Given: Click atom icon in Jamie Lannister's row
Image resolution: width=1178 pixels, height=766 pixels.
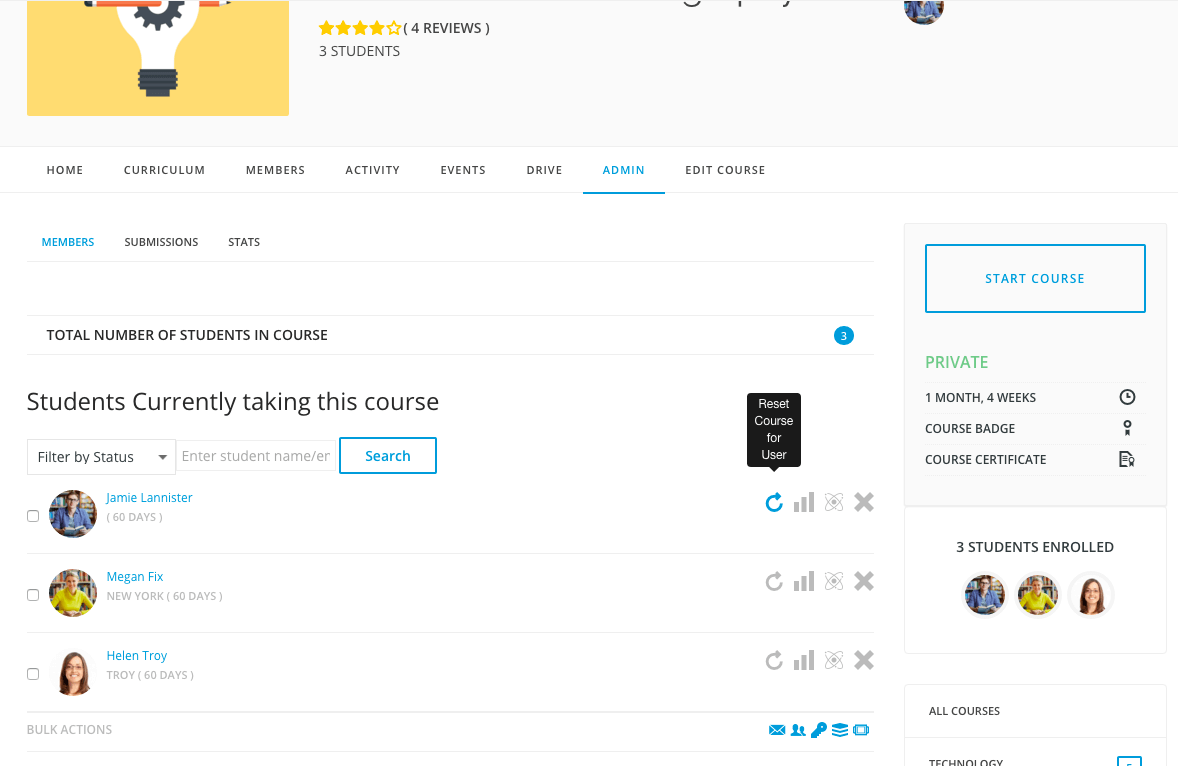Looking at the screenshot, I should pos(834,503).
